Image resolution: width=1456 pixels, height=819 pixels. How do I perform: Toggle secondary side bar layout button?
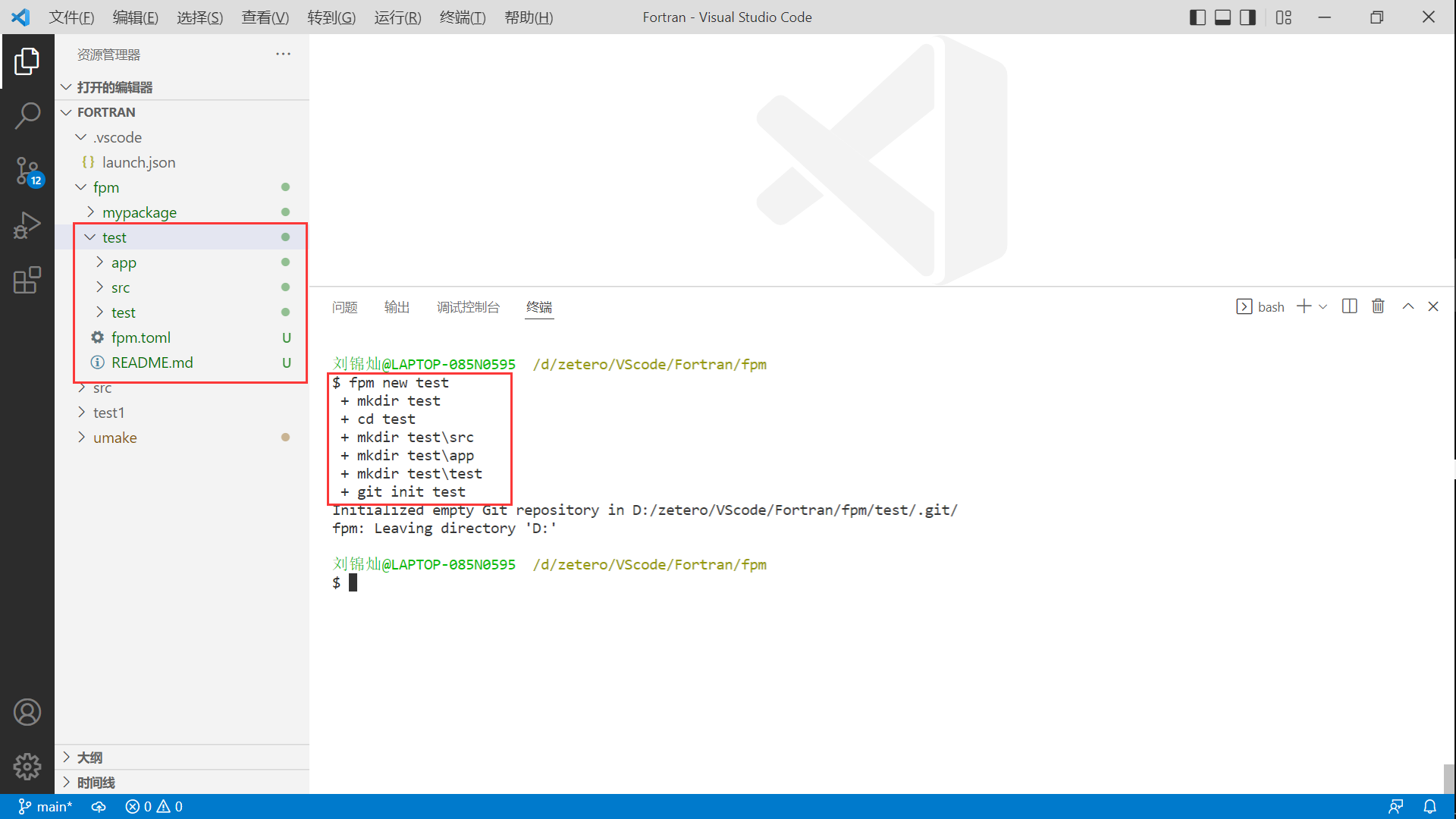coord(1247,17)
